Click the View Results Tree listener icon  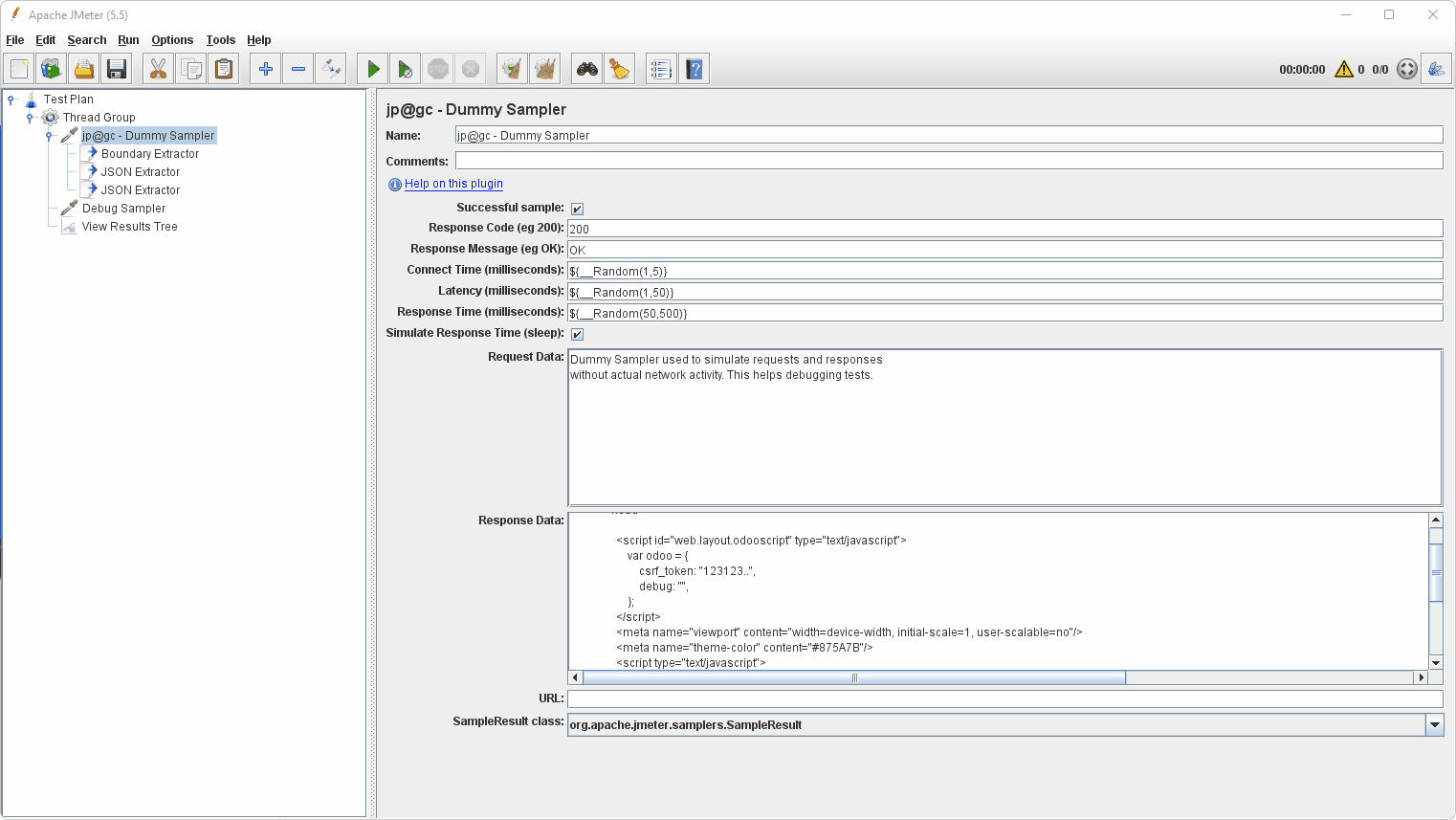point(69,227)
